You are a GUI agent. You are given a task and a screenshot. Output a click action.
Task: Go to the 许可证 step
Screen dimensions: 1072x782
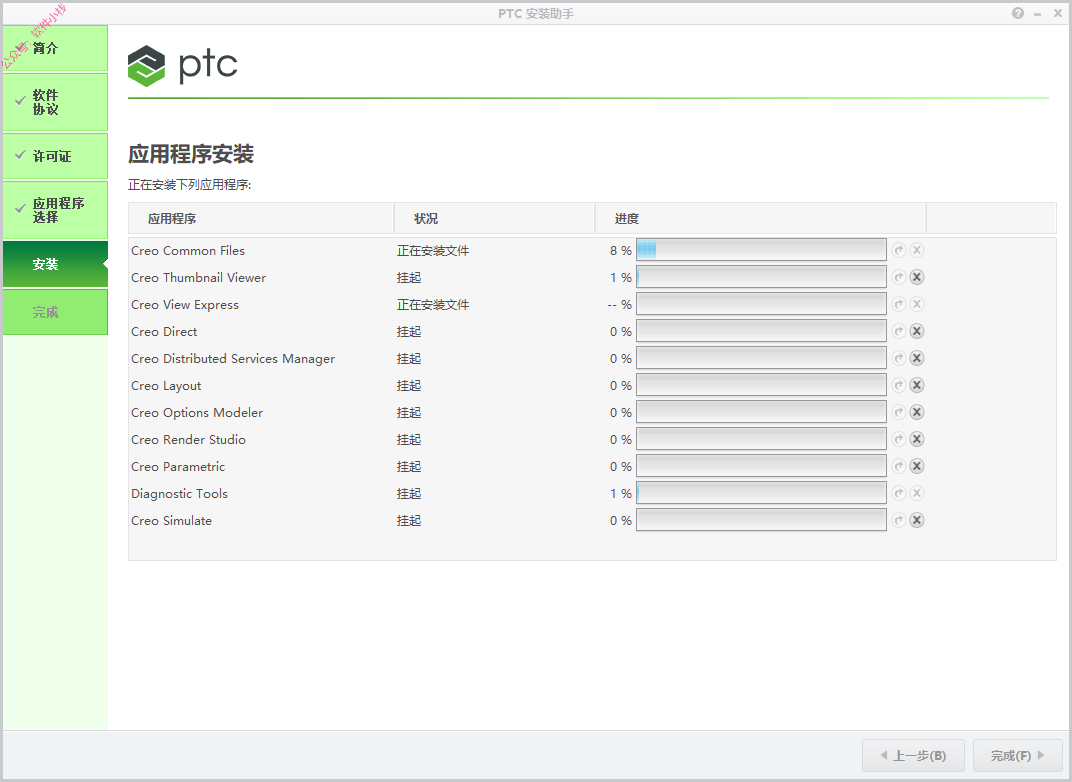(x=55, y=156)
